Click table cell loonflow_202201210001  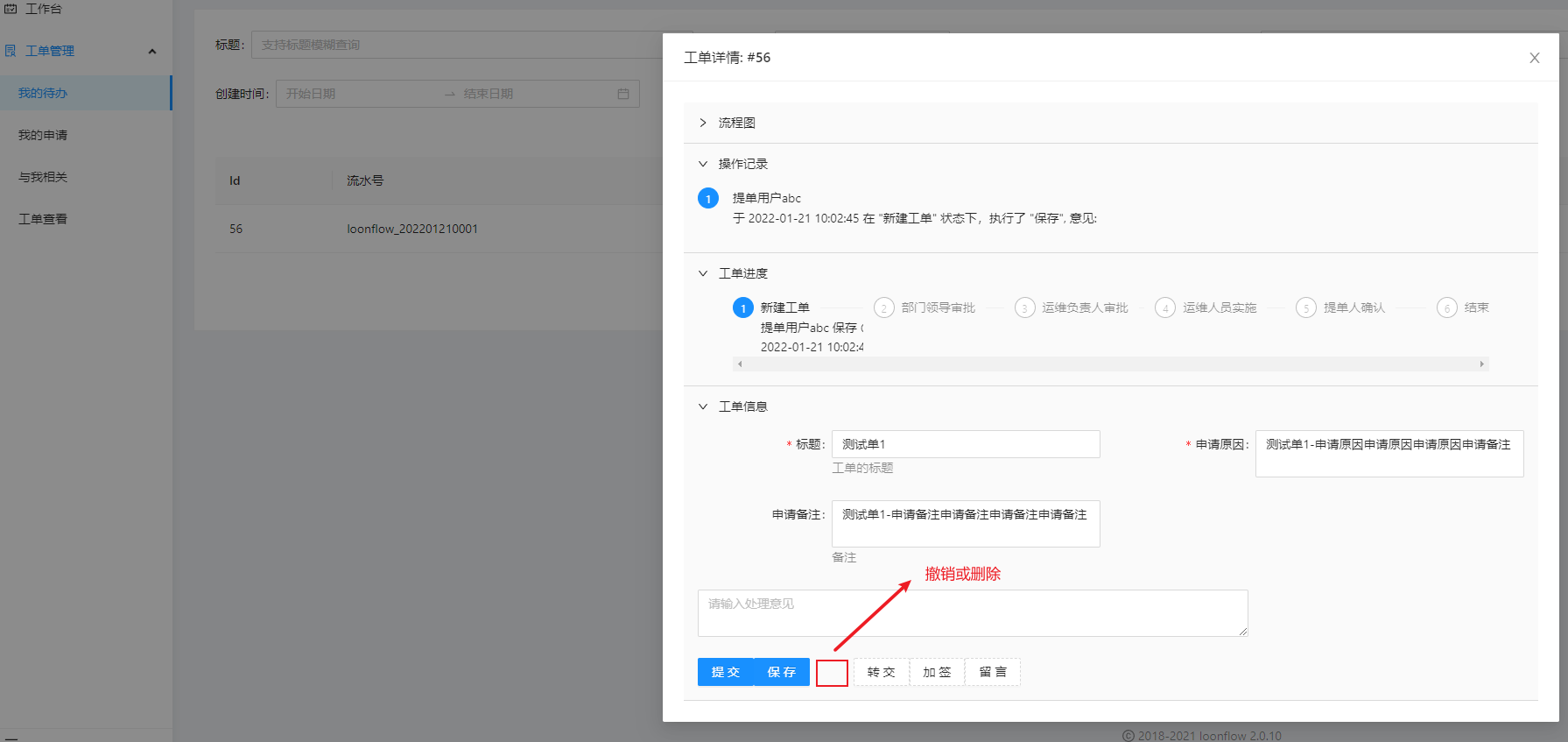click(412, 229)
